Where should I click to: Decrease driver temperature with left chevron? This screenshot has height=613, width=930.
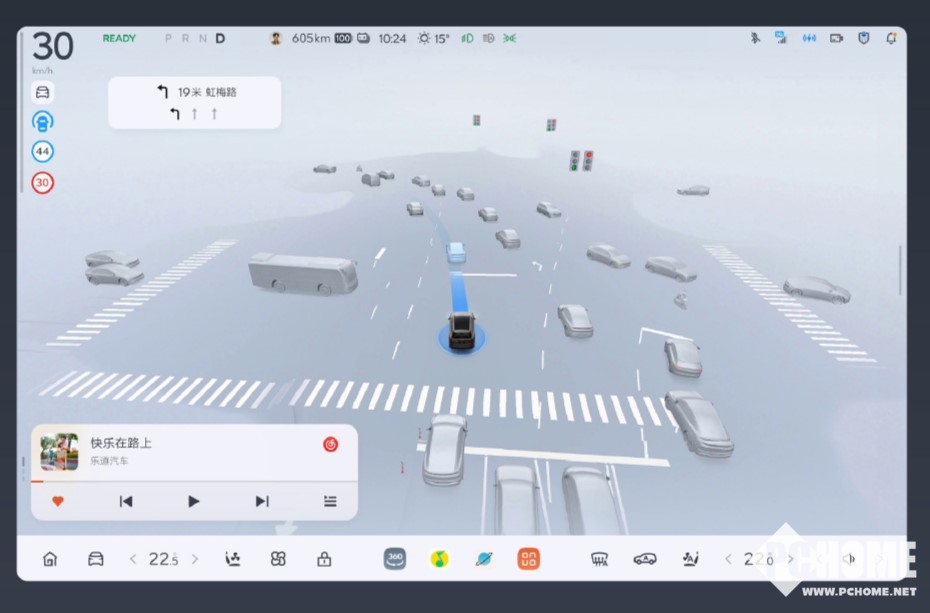(133, 559)
